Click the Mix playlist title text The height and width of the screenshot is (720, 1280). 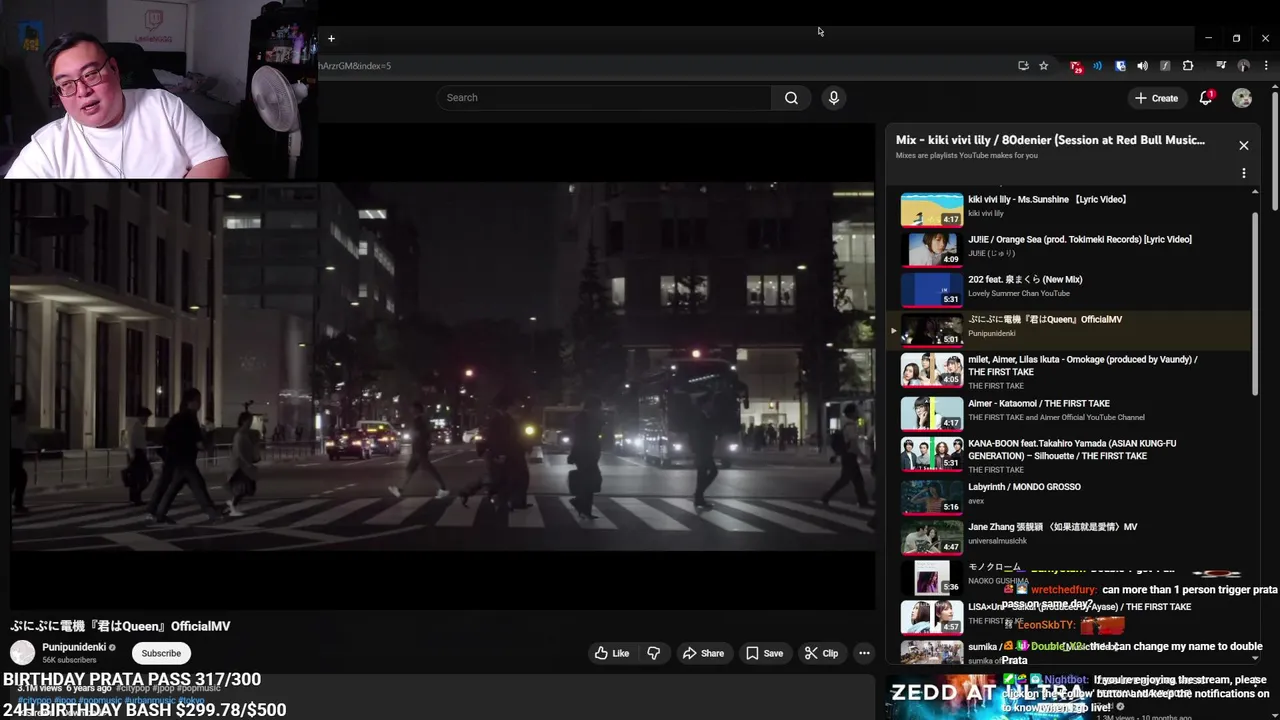click(1050, 141)
